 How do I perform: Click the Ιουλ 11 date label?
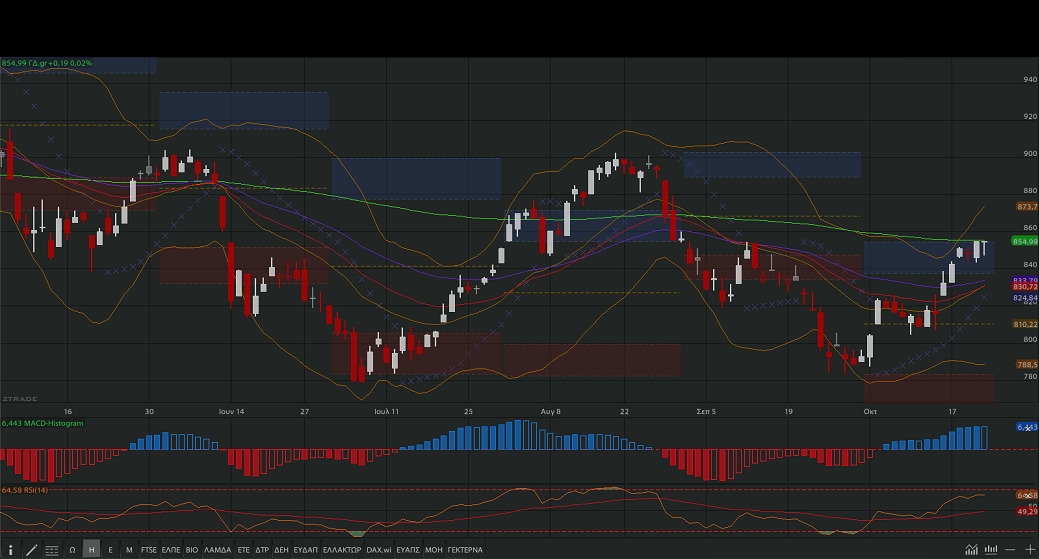(x=387, y=411)
